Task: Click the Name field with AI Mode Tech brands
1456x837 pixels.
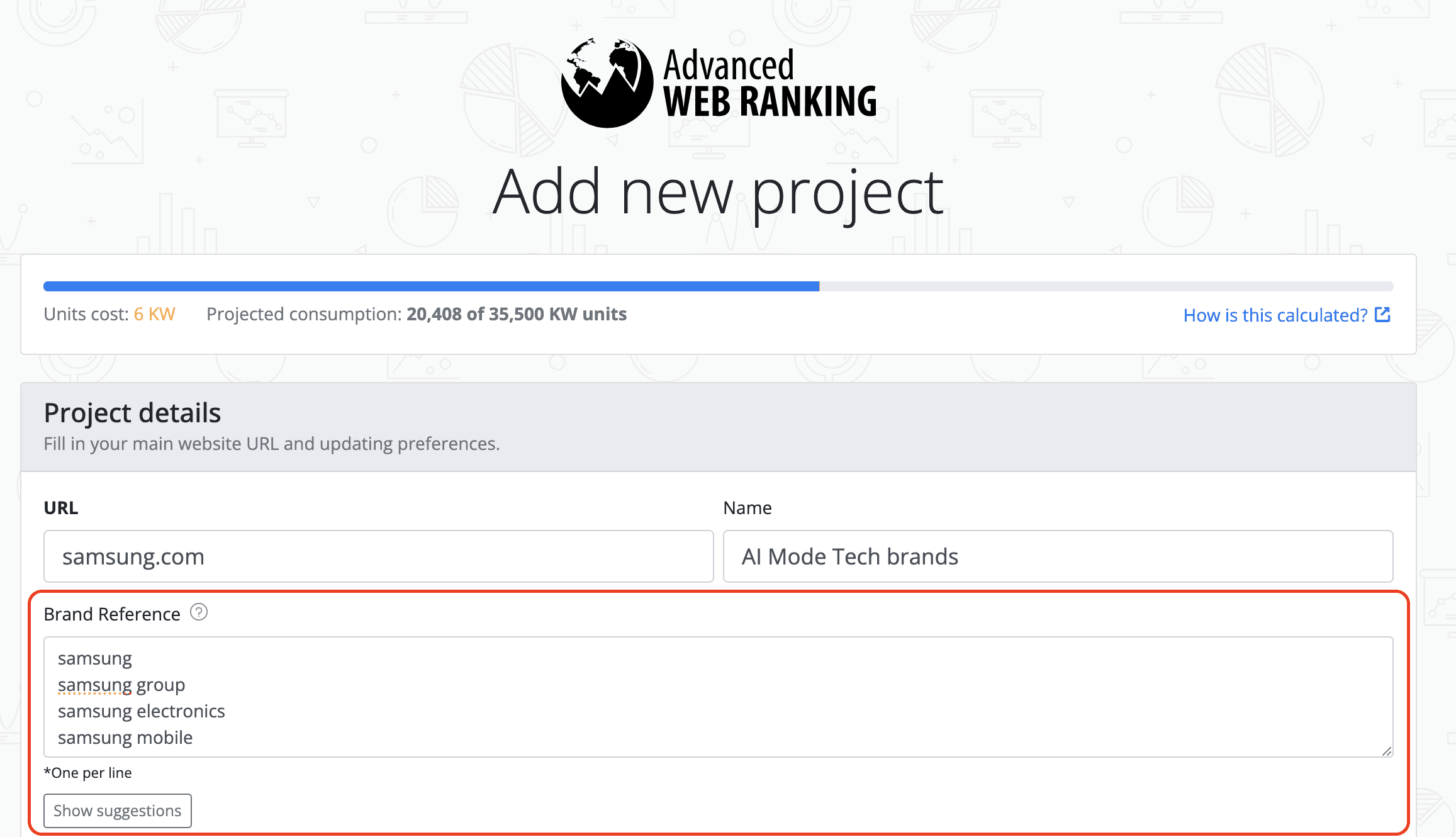Action: 1058,556
